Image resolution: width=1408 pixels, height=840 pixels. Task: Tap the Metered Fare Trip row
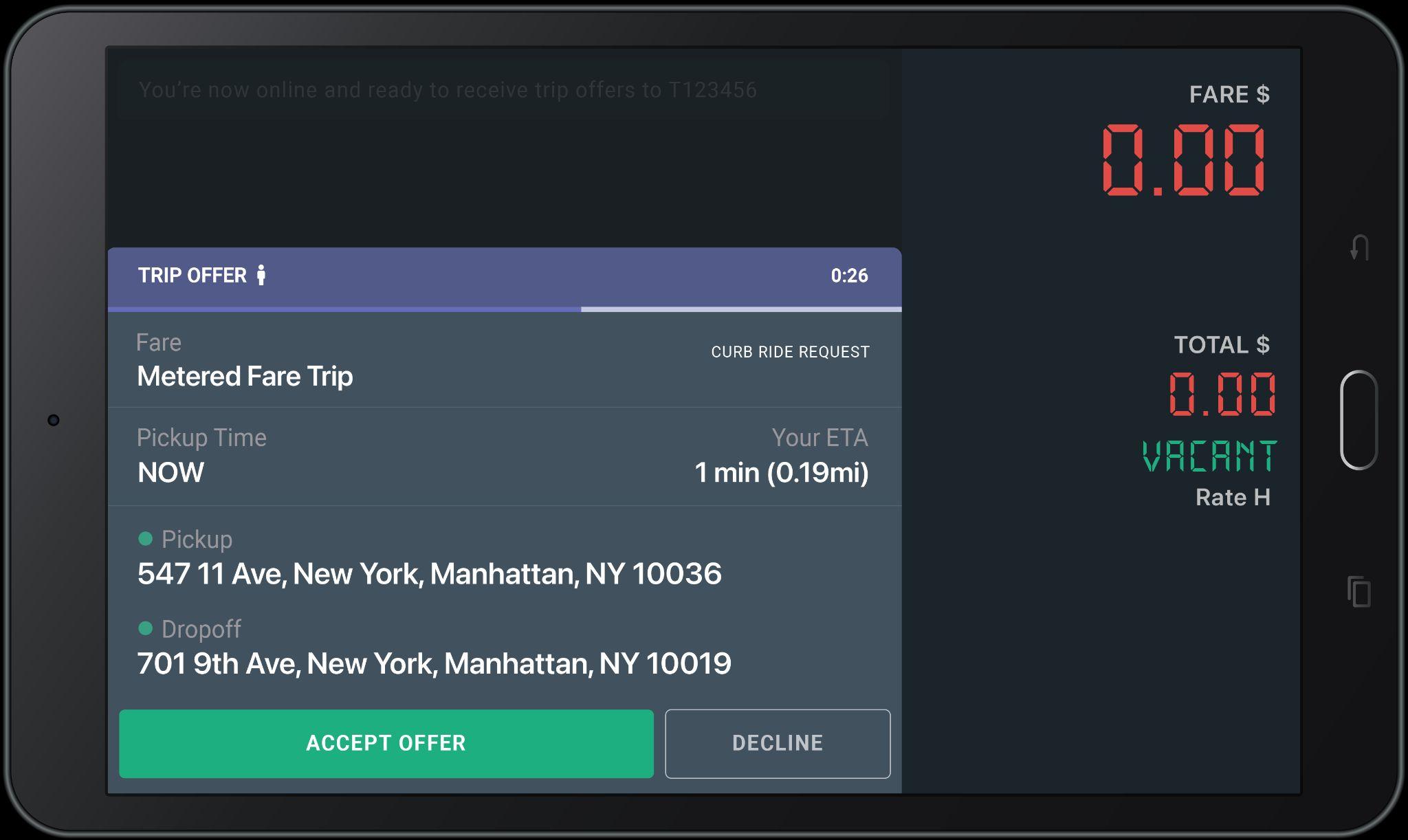pos(245,376)
